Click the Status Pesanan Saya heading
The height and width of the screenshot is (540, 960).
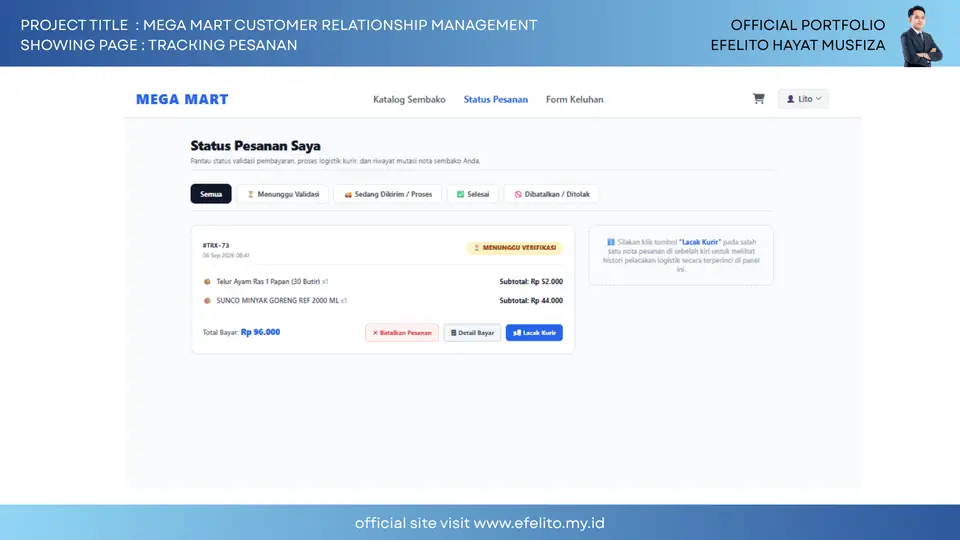(255, 146)
